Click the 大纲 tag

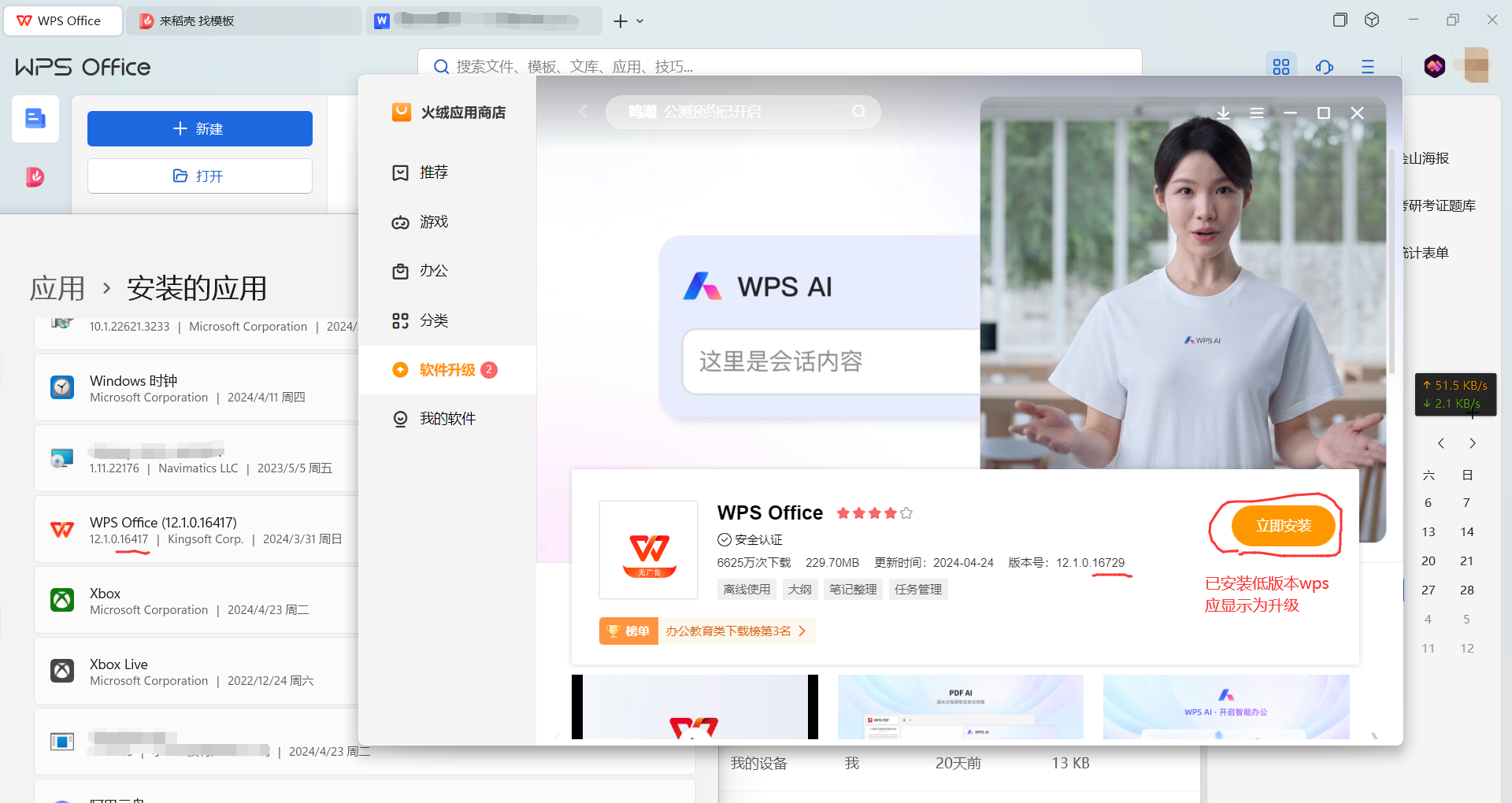[800, 590]
